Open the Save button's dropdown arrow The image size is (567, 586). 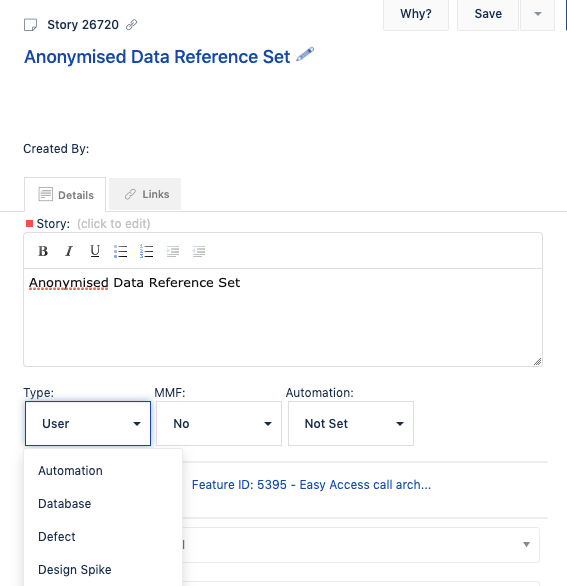(537, 14)
